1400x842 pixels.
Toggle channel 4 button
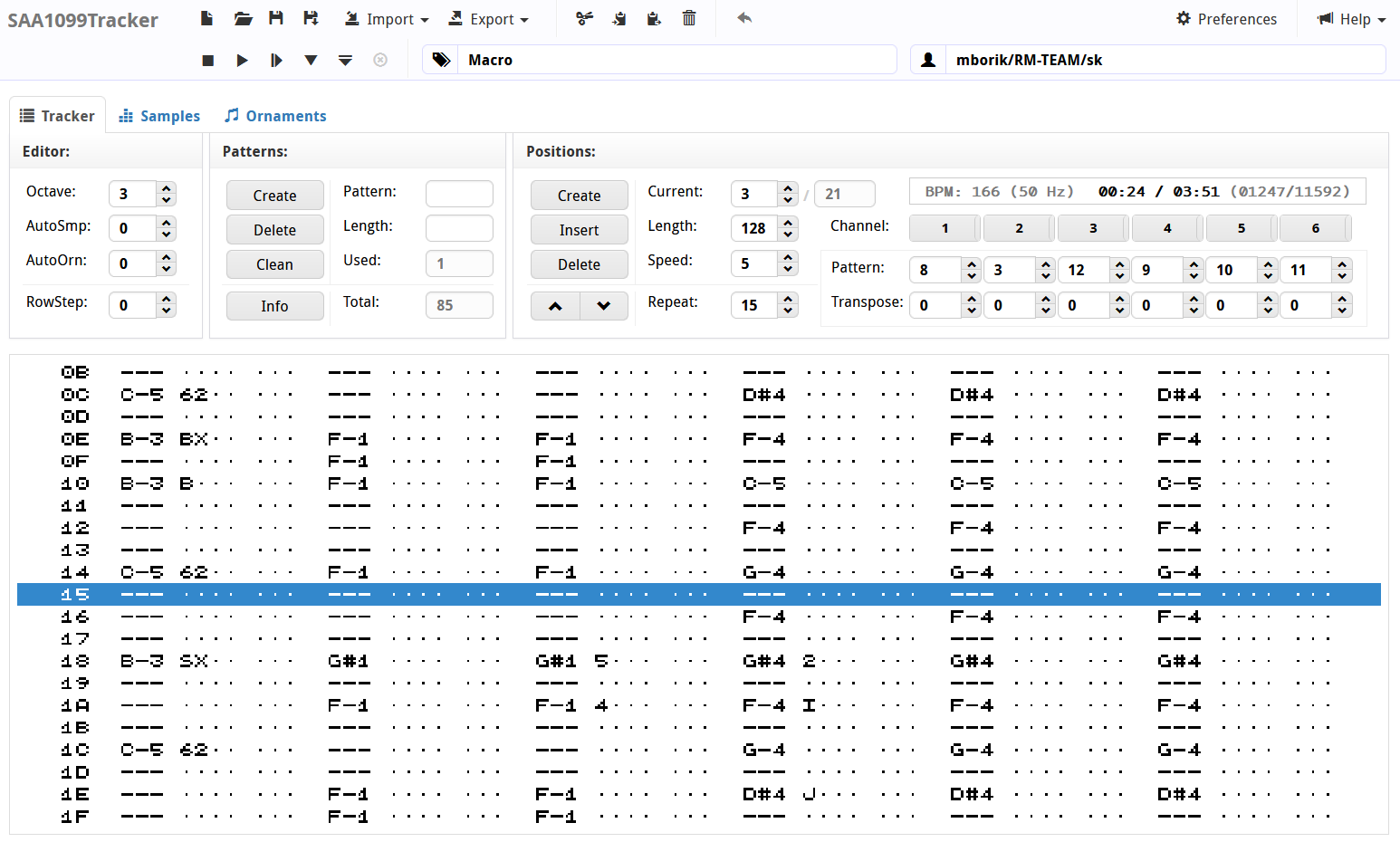coord(1167,228)
